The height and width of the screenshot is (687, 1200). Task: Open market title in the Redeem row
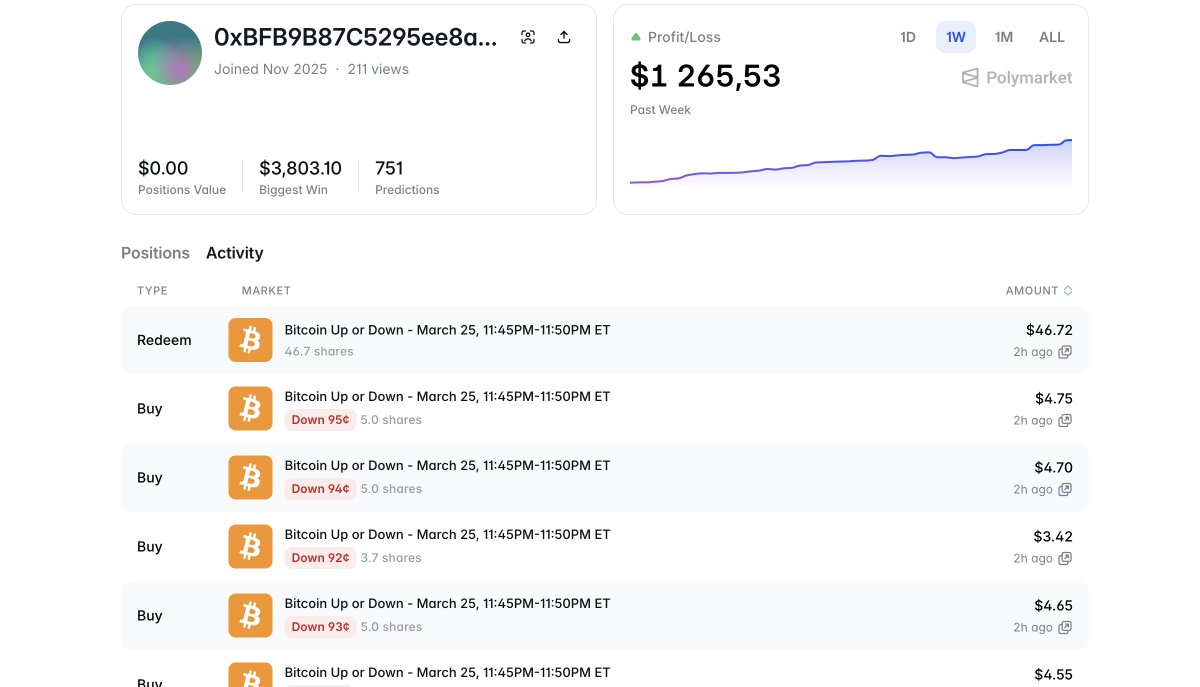pyautogui.click(x=447, y=330)
